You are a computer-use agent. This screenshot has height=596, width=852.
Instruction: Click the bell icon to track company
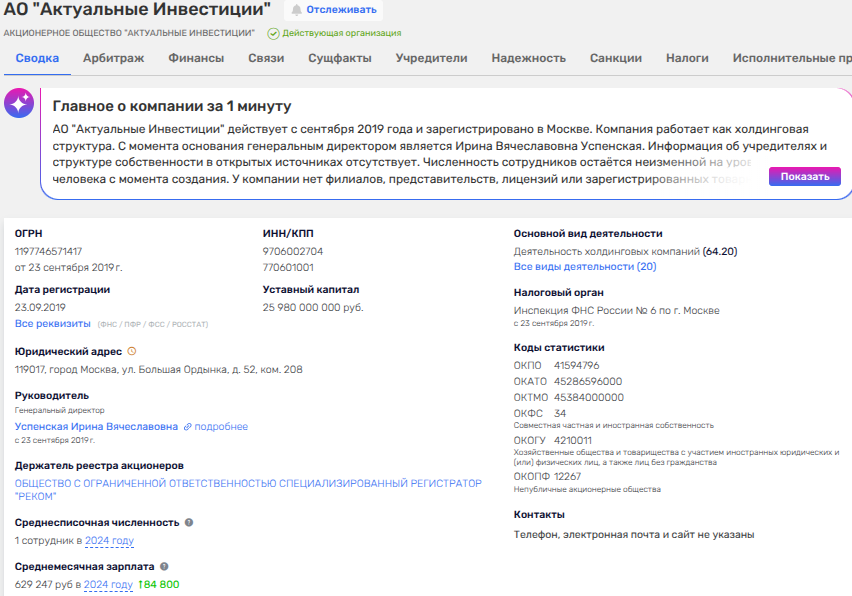coord(296,10)
